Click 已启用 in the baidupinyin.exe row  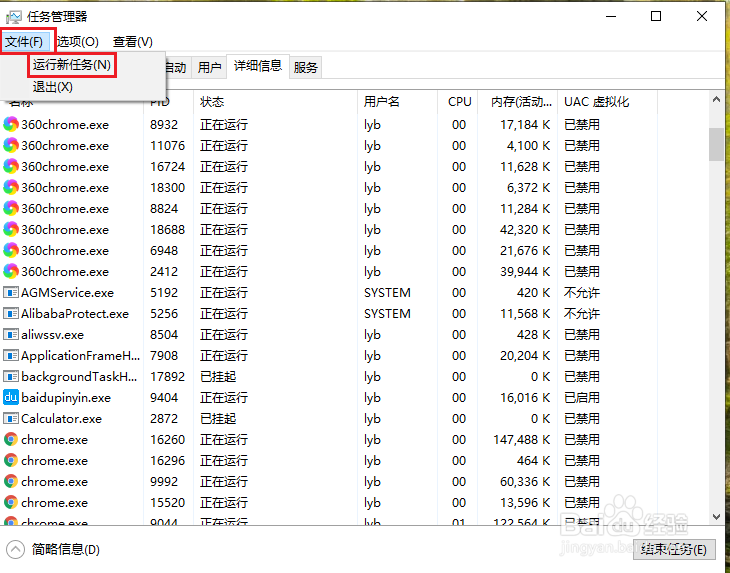coord(581,398)
